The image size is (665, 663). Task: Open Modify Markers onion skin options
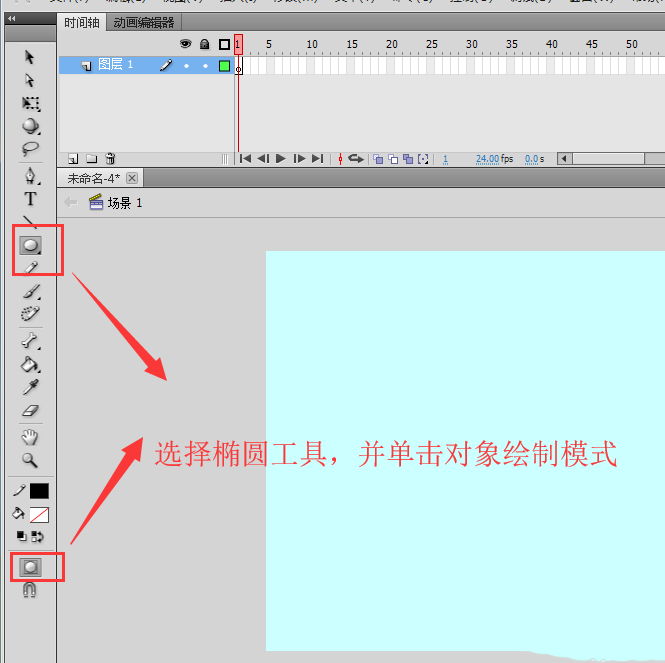click(x=423, y=159)
